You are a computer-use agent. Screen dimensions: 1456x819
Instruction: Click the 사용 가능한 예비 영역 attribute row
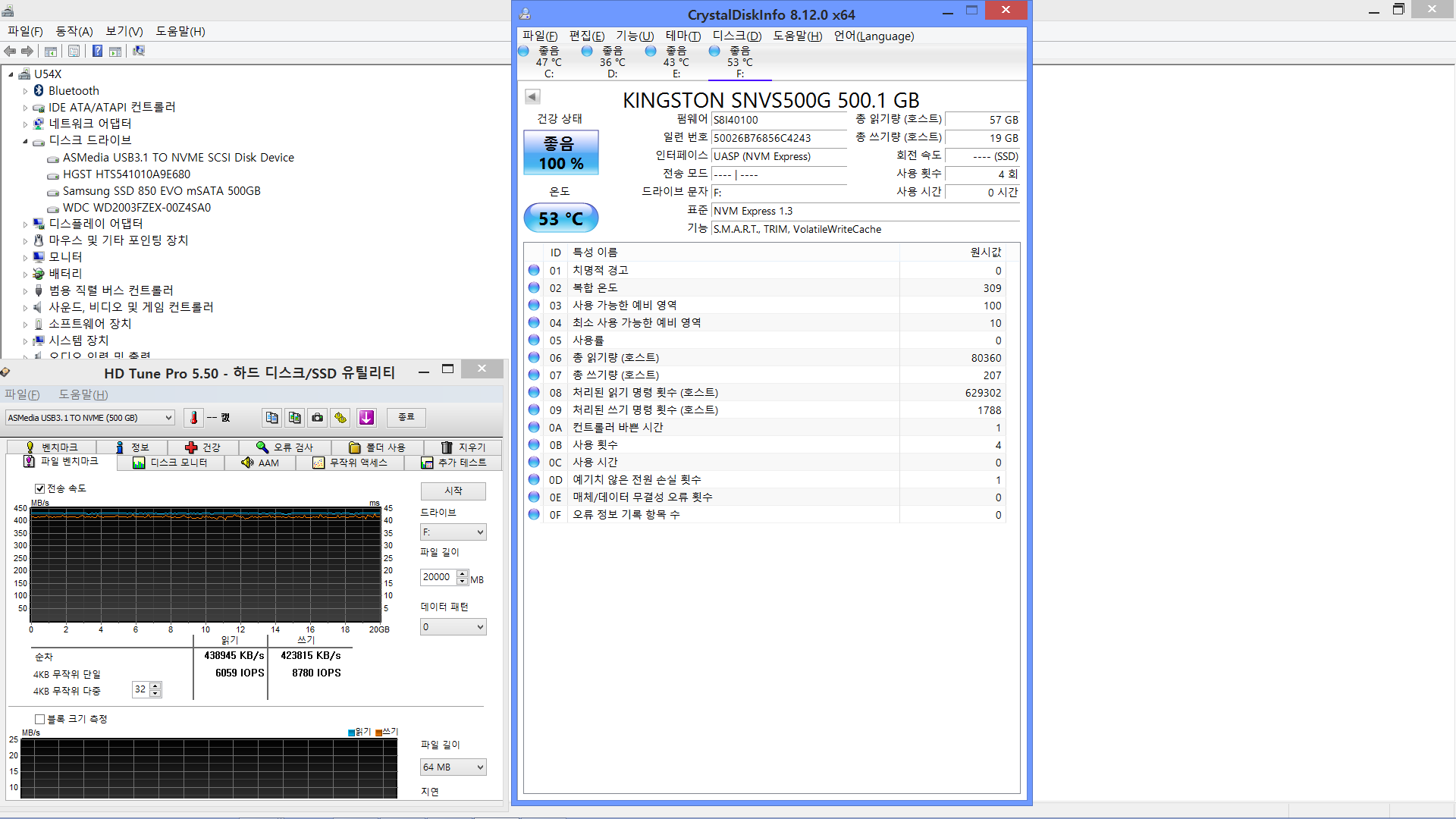point(765,305)
